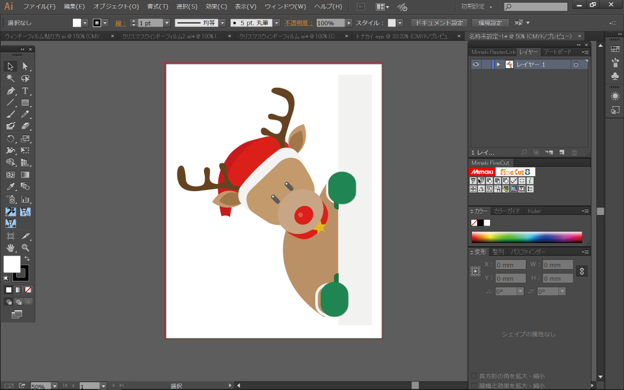Select the Mesh tool
The width and height of the screenshot is (624, 390).
tap(10, 175)
